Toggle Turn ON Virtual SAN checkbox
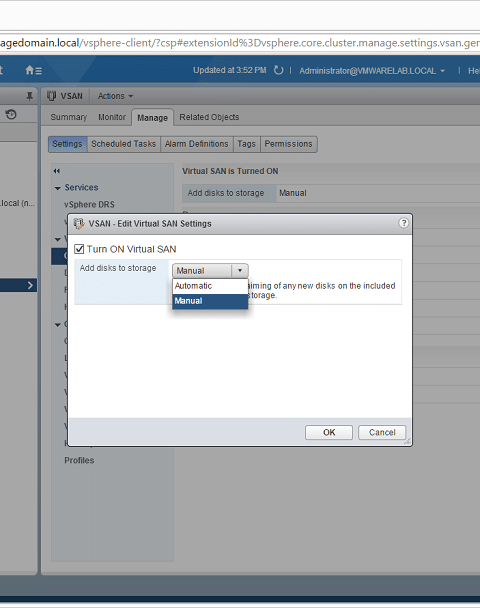This screenshot has height=608, width=480. click(x=79, y=249)
